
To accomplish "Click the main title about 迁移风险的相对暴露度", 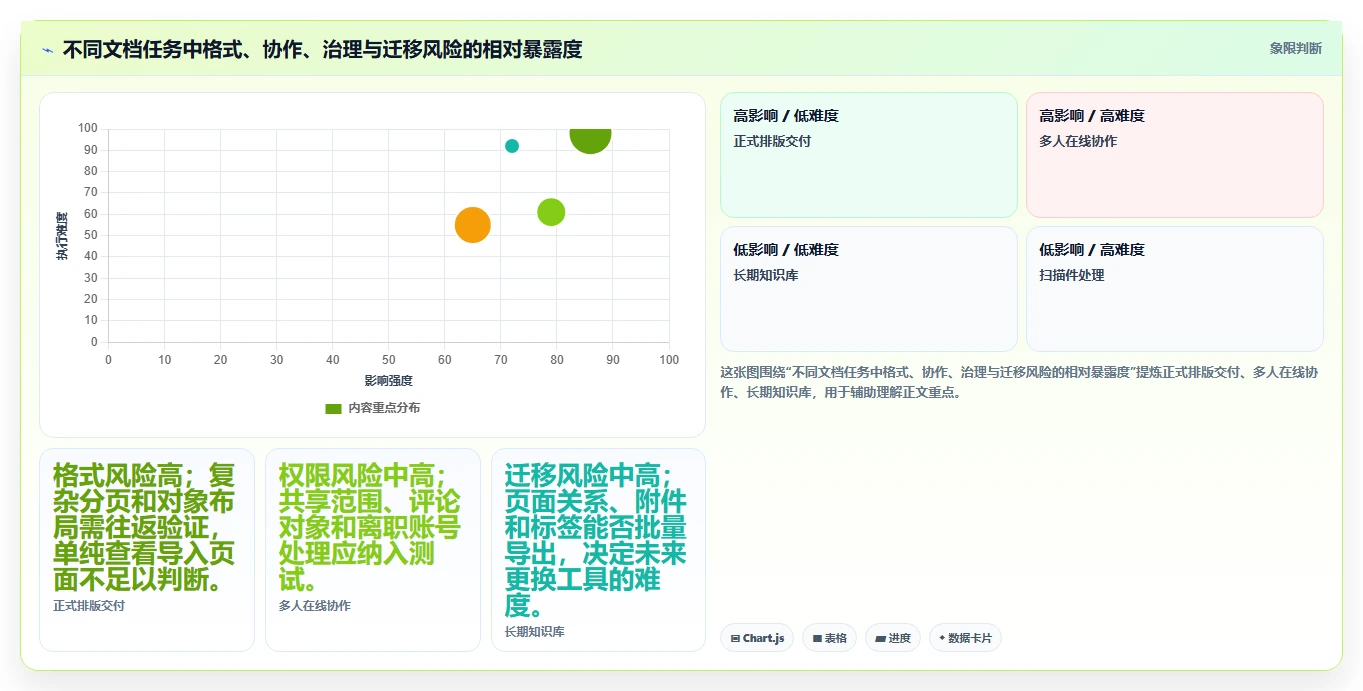I will point(322,49).
